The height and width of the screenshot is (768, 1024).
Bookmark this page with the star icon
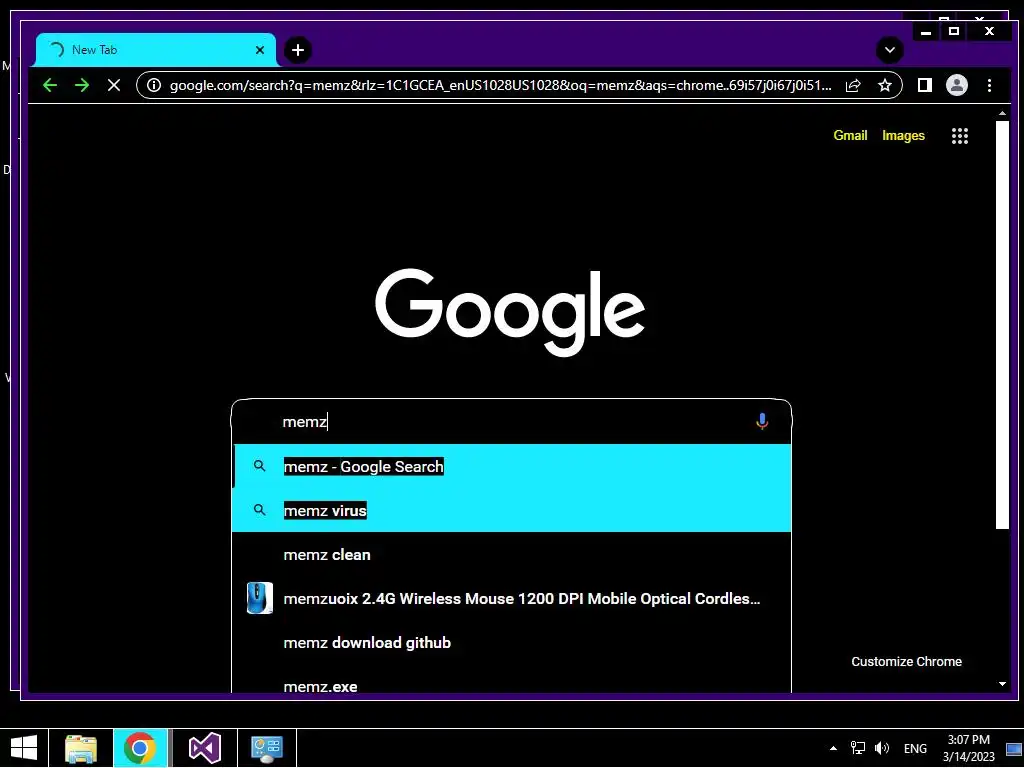884,86
